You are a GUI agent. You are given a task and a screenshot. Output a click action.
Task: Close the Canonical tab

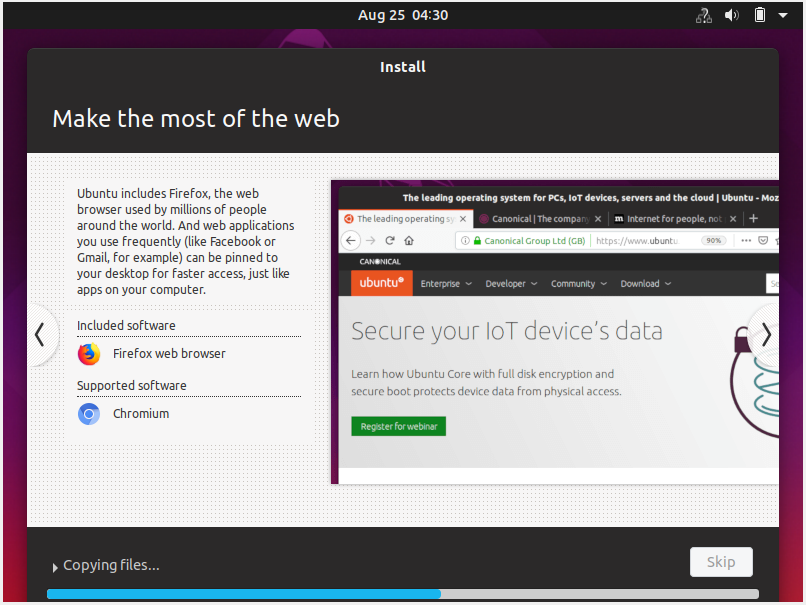pos(598,219)
